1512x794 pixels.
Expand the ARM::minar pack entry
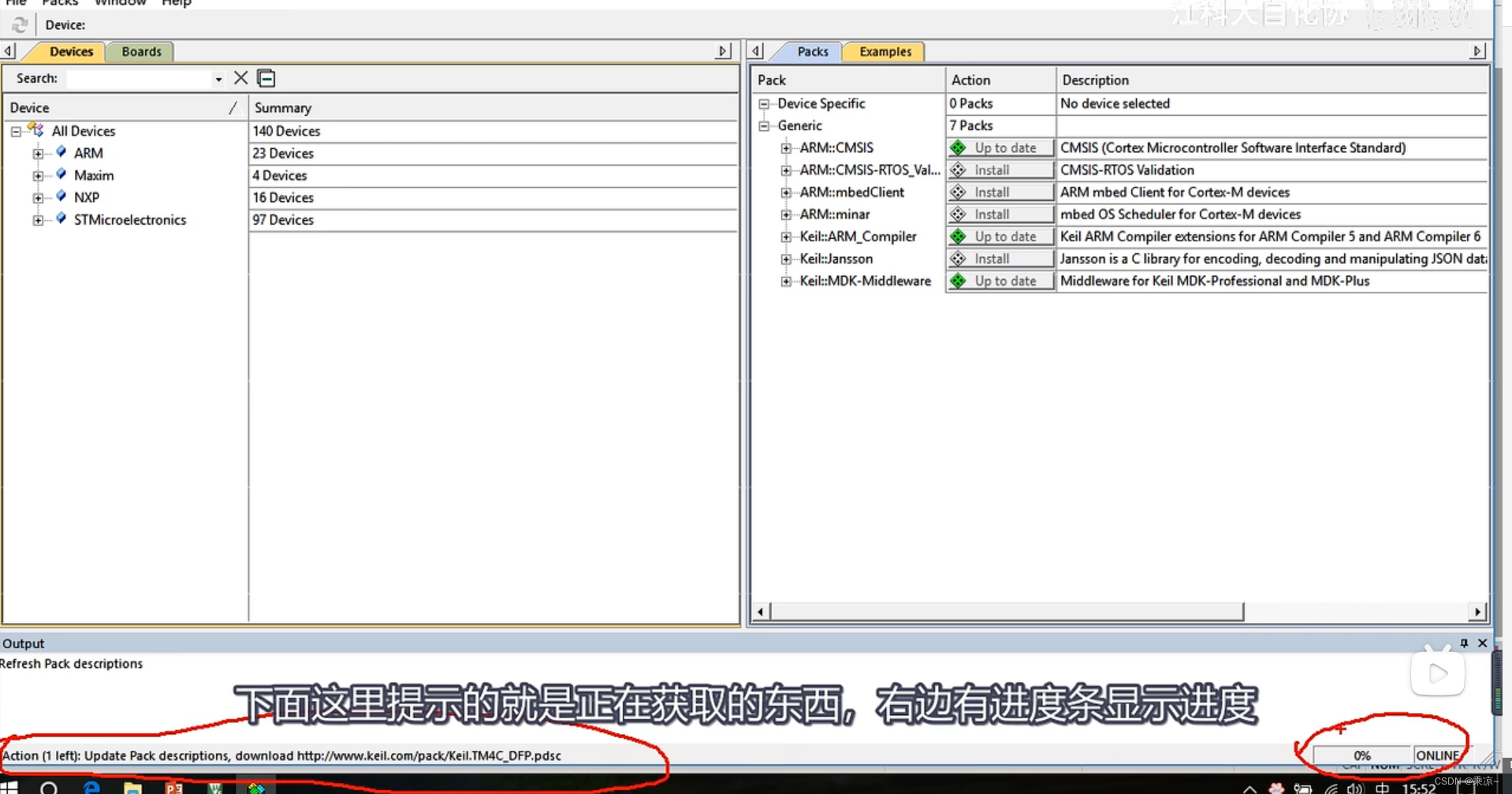point(786,214)
